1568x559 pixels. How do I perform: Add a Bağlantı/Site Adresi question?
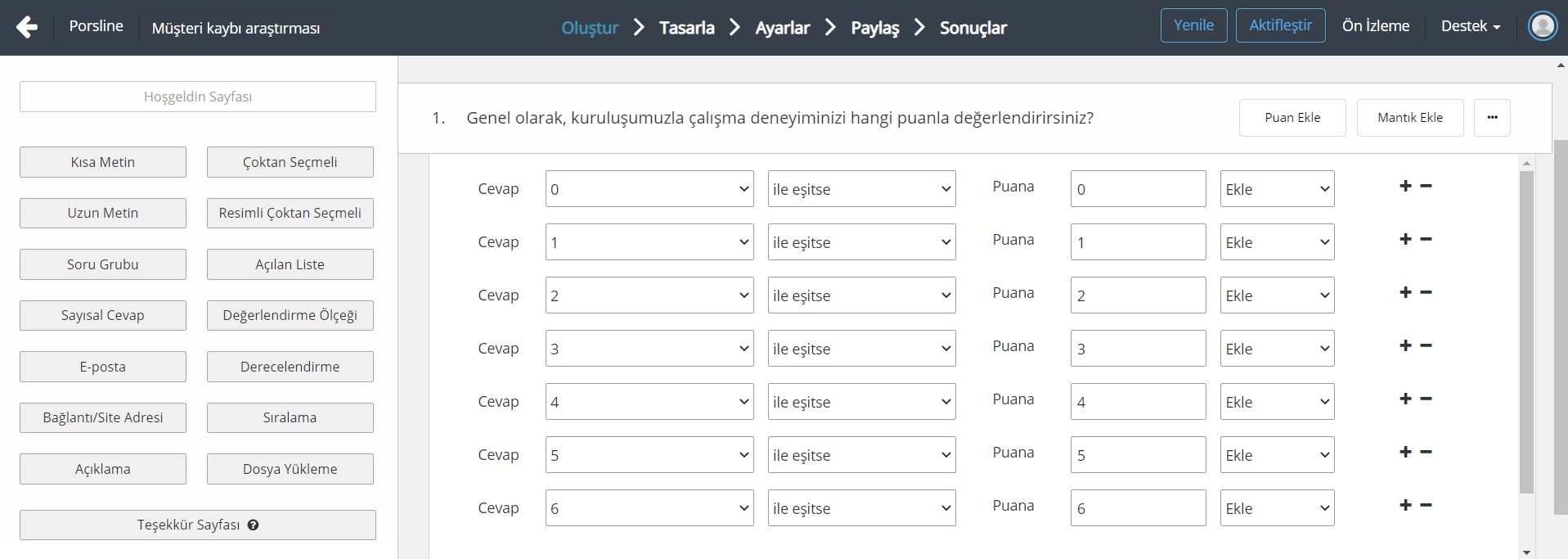[103, 417]
